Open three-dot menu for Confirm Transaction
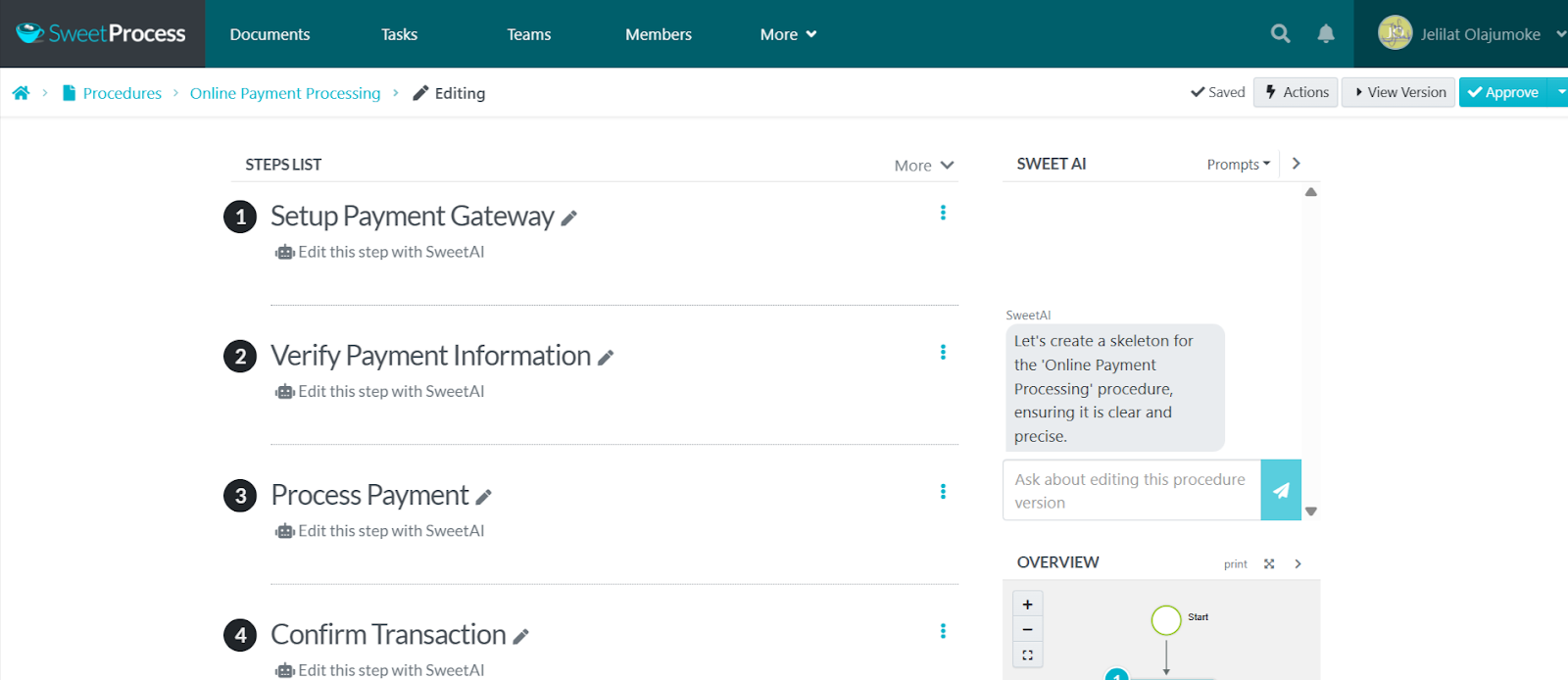 [x=943, y=631]
